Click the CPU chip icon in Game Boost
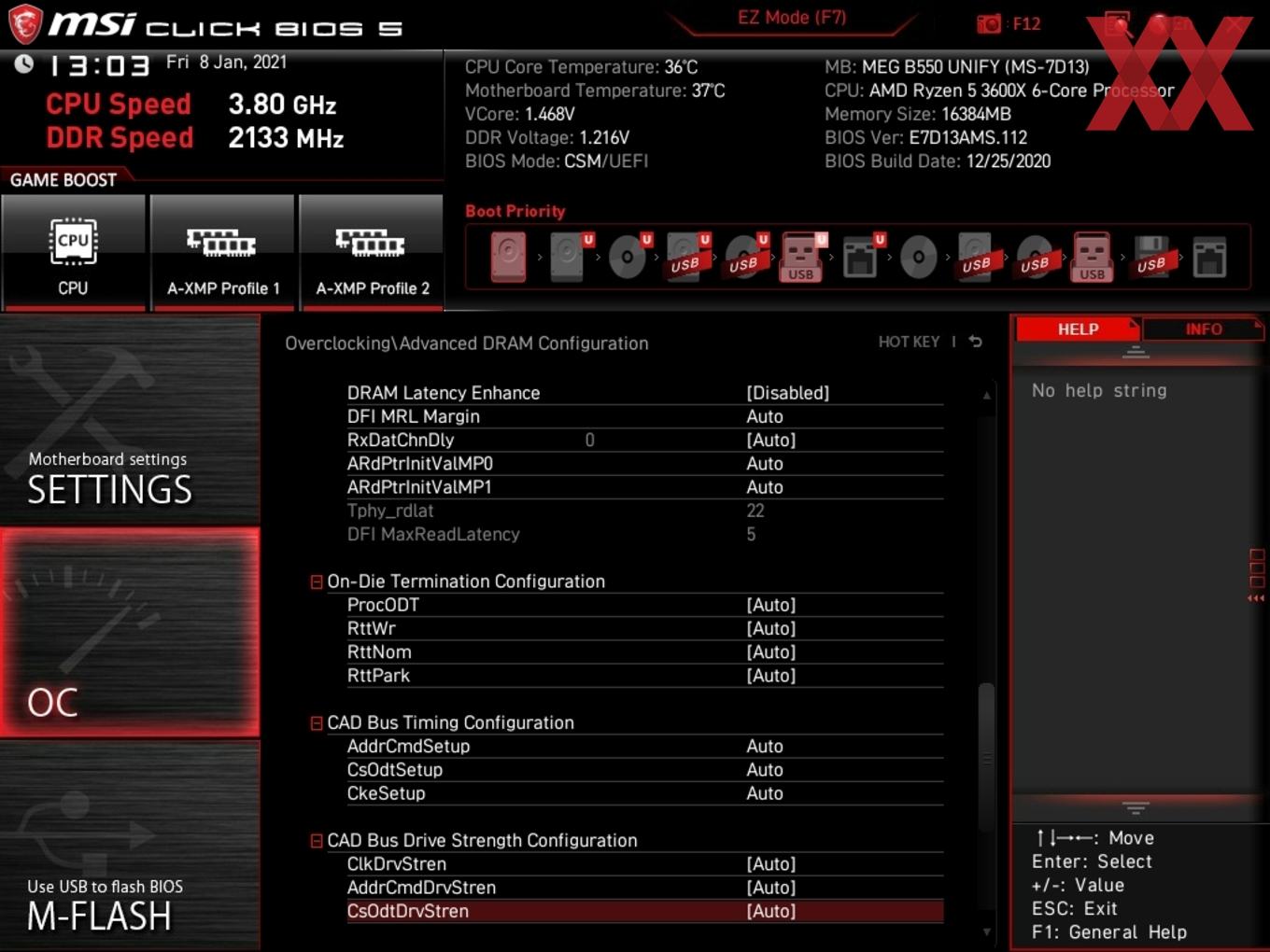Viewport: 1270px width, 952px height. 73,242
